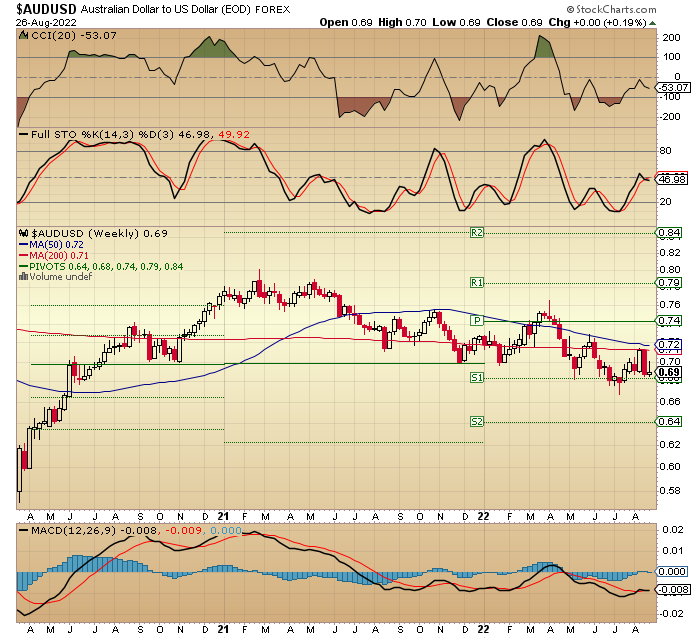Click the 0.66 price axis label

[x=670, y=401]
